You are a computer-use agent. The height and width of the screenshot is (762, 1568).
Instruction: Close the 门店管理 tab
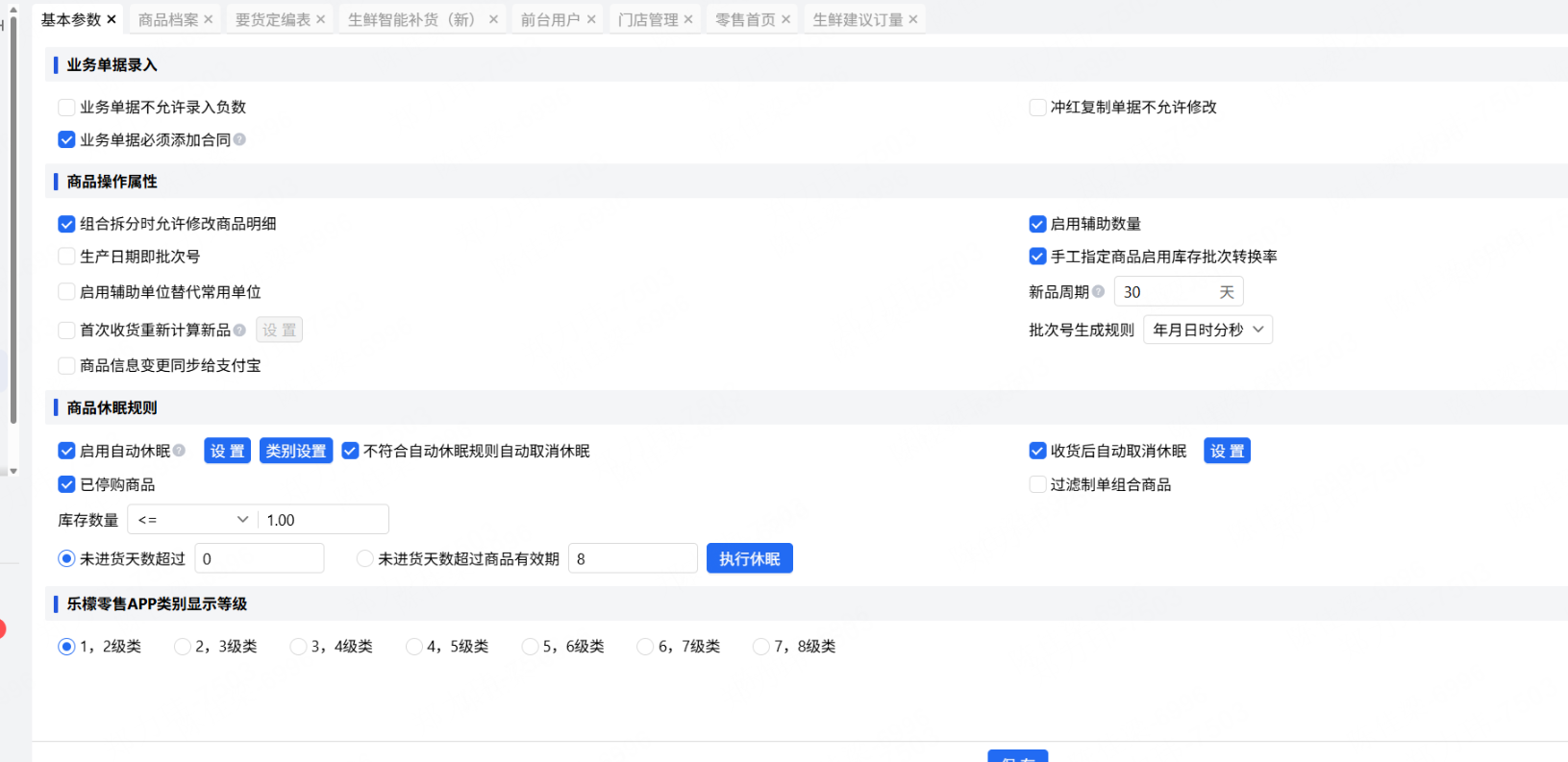[x=688, y=19]
